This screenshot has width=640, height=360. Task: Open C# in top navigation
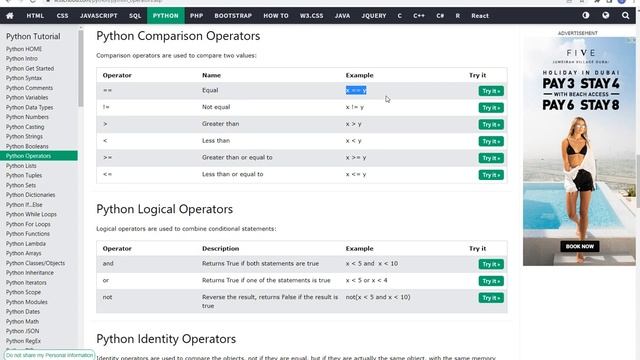pos(440,16)
